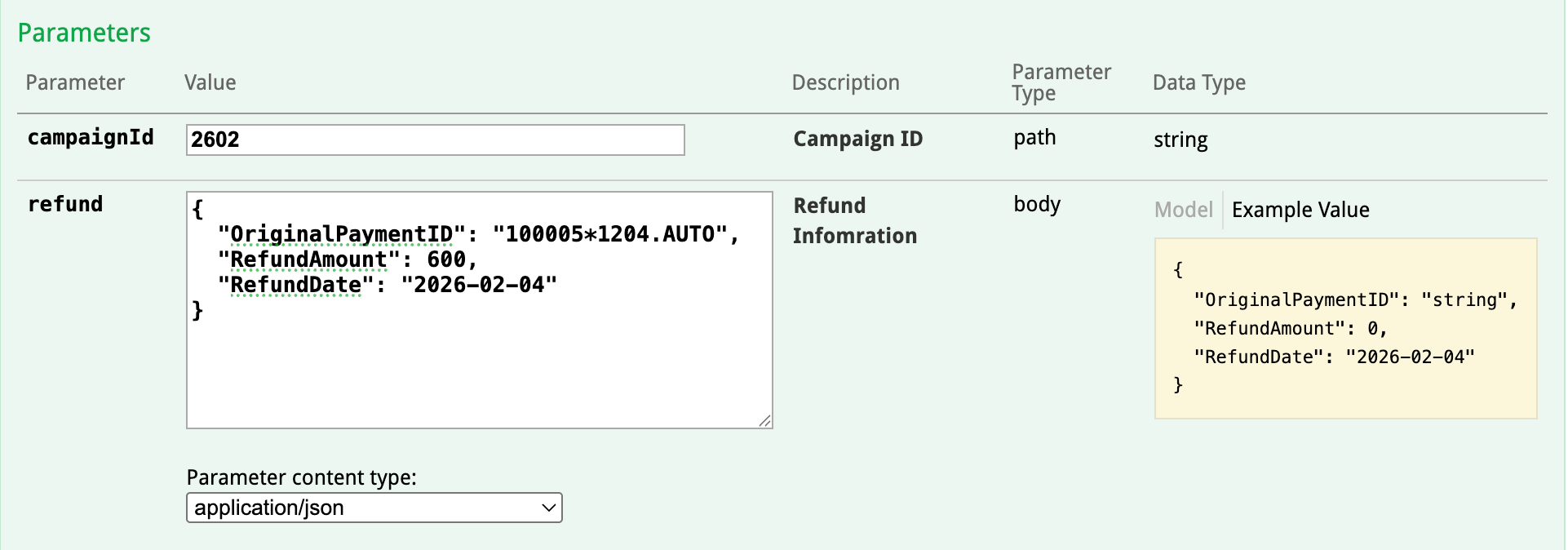Open the Parameter content type dropdown
The image size is (1568, 550).
coord(374,508)
